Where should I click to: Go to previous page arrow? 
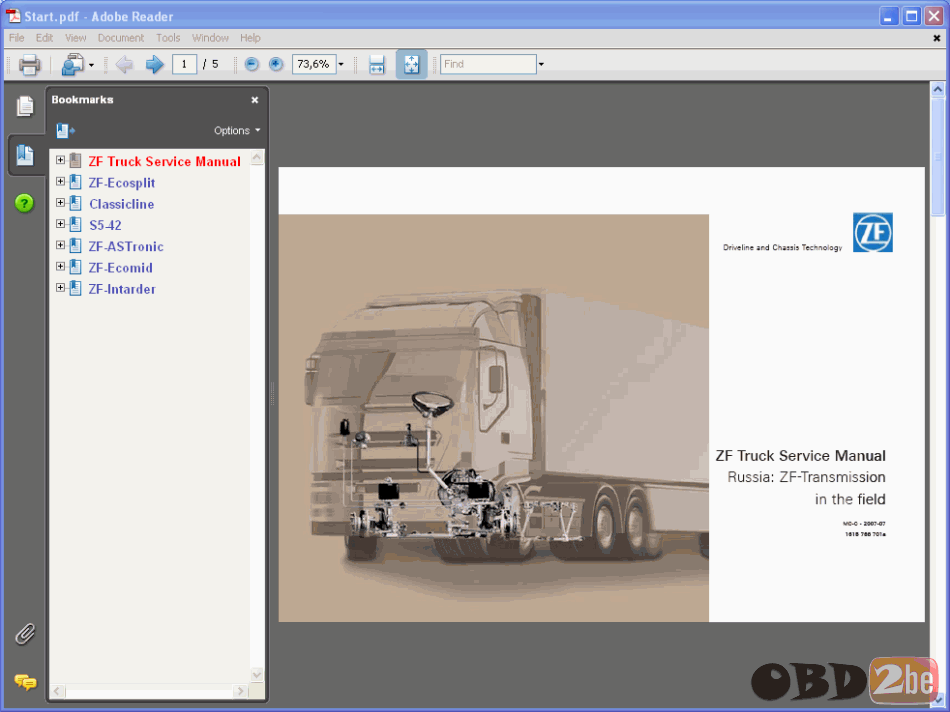(124, 64)
